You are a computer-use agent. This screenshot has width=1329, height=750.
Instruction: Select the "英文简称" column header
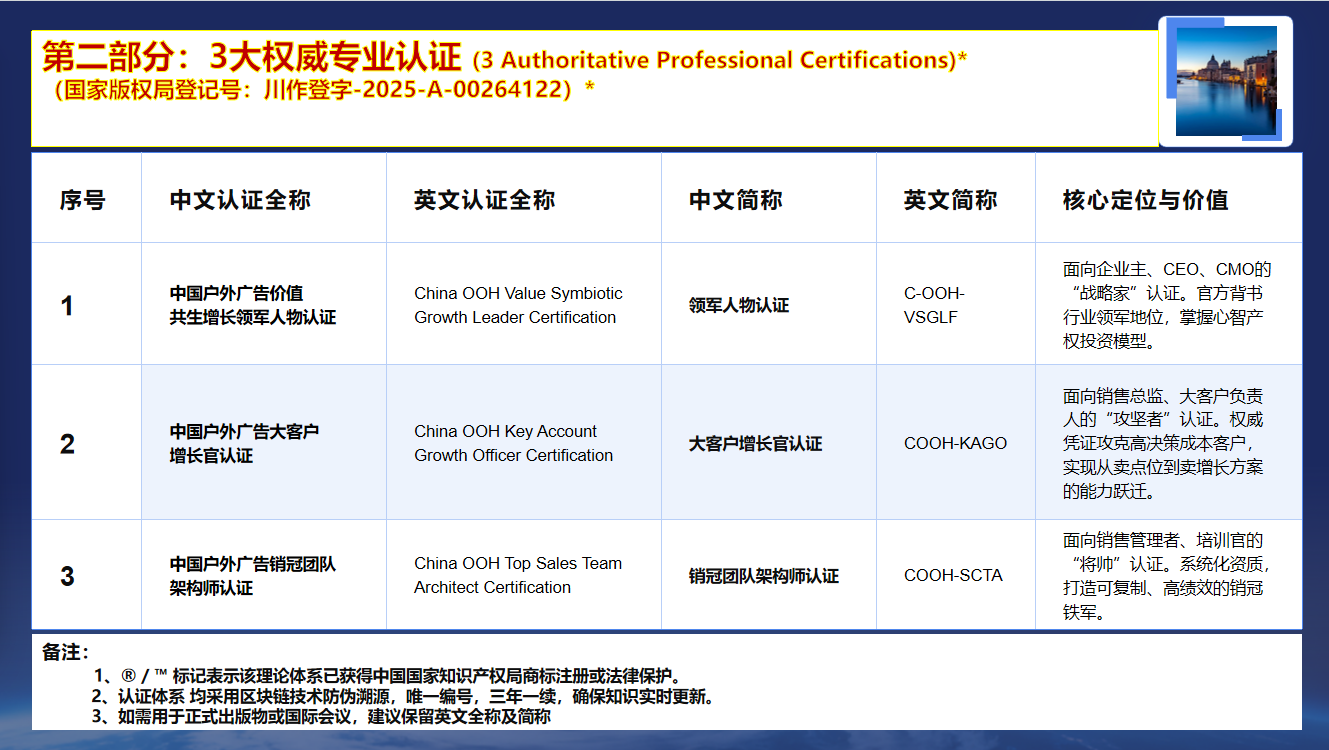click(x=950, y=200)
